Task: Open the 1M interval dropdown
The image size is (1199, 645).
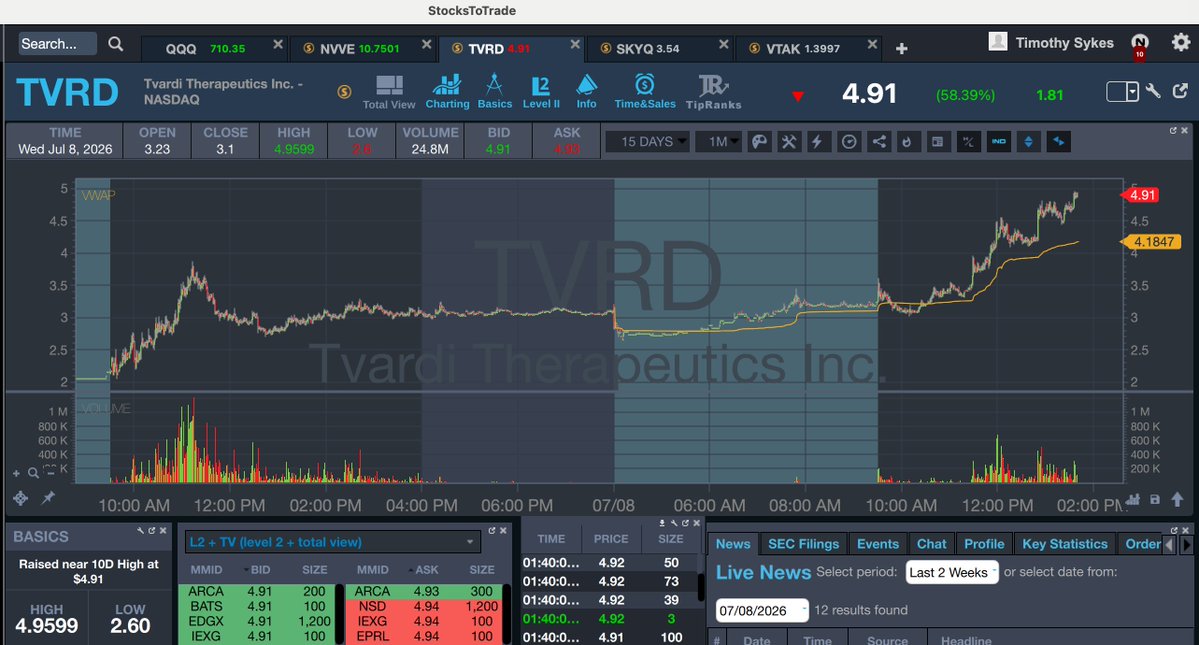Action: click(x=718, y=141)
